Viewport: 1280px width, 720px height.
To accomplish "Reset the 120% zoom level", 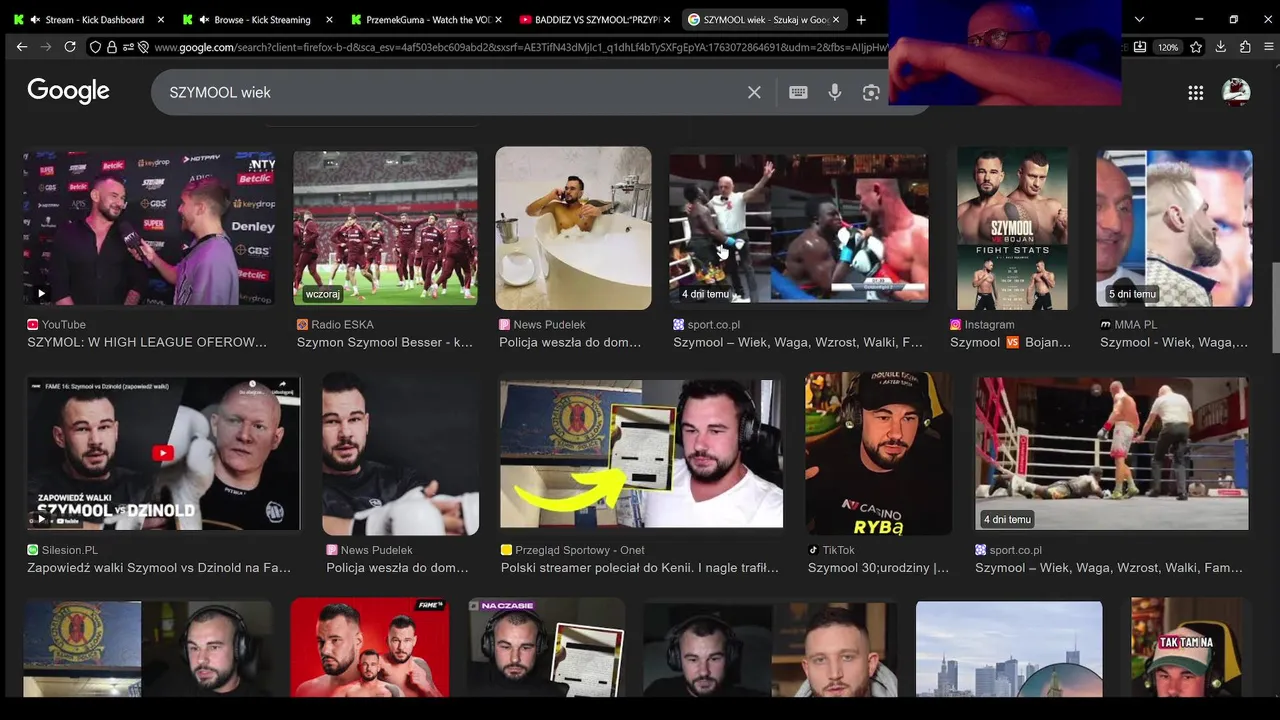I will (1167, 47).
